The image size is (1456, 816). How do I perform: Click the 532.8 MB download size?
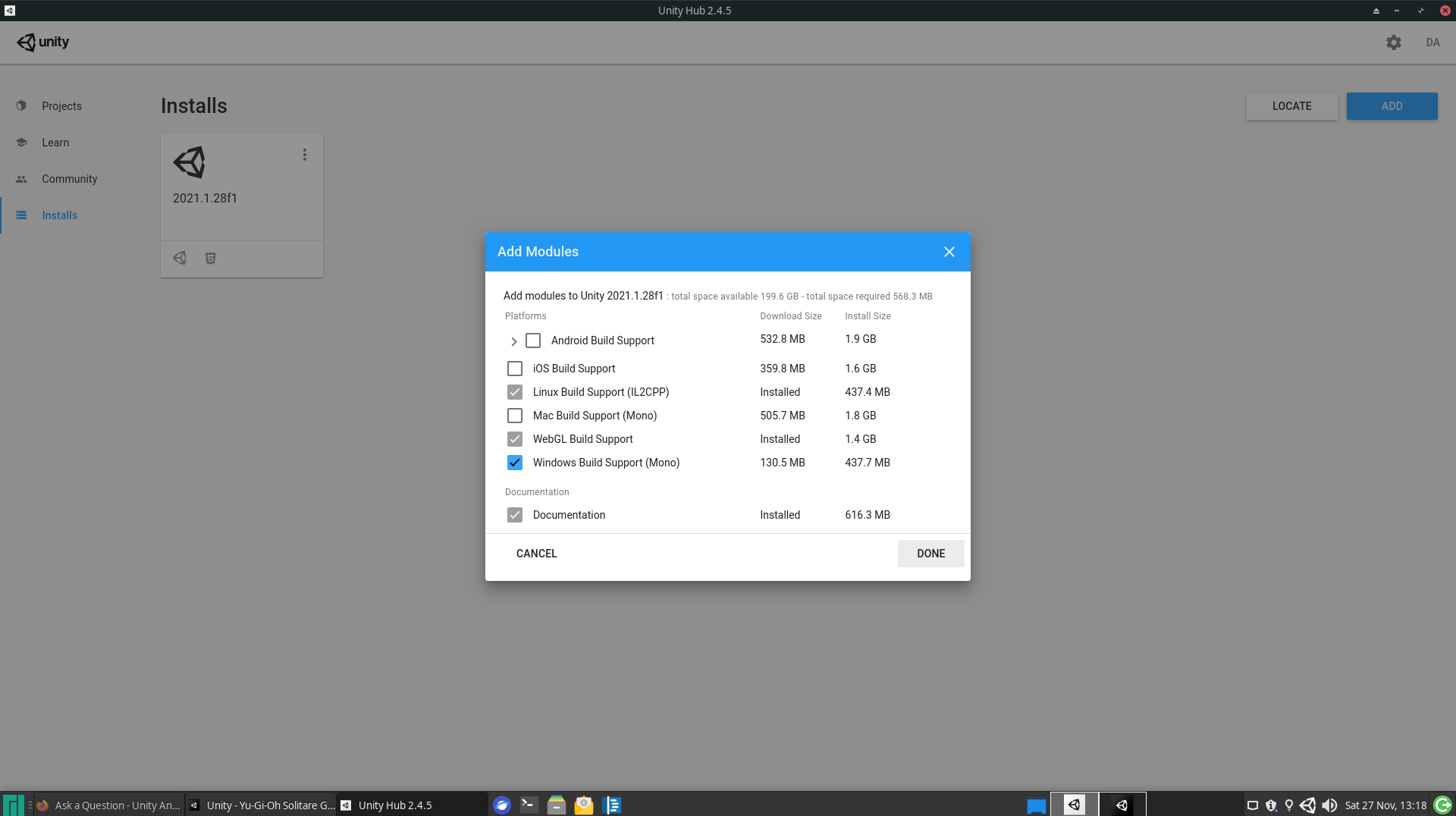point(783,339)
